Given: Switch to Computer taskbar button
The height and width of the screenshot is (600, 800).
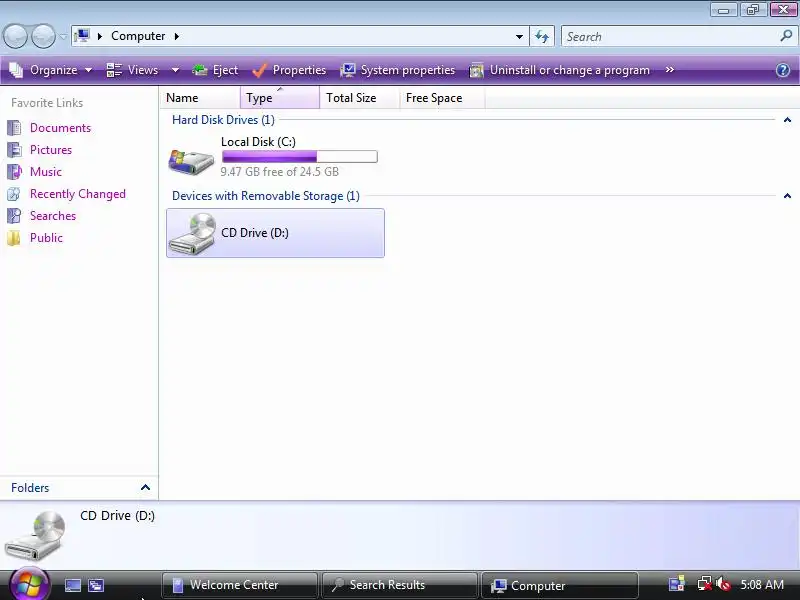Looking at the screenshot, I should pos(560,585).
